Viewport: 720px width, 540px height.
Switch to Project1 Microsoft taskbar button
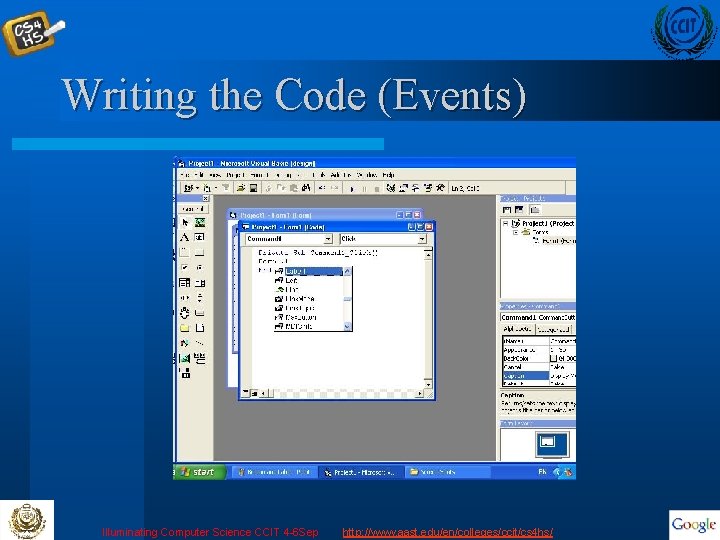361,472
